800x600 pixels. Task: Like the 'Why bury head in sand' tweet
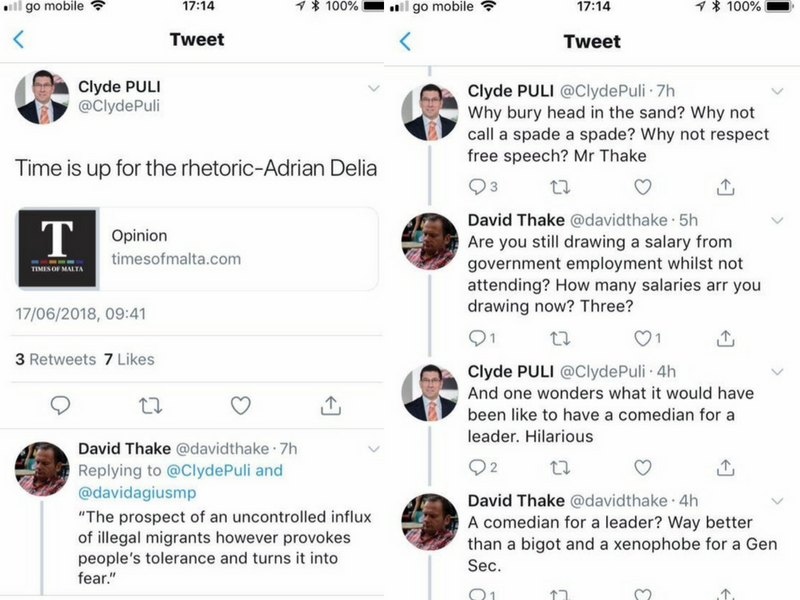pyautogui.click(x=643, y=186)
